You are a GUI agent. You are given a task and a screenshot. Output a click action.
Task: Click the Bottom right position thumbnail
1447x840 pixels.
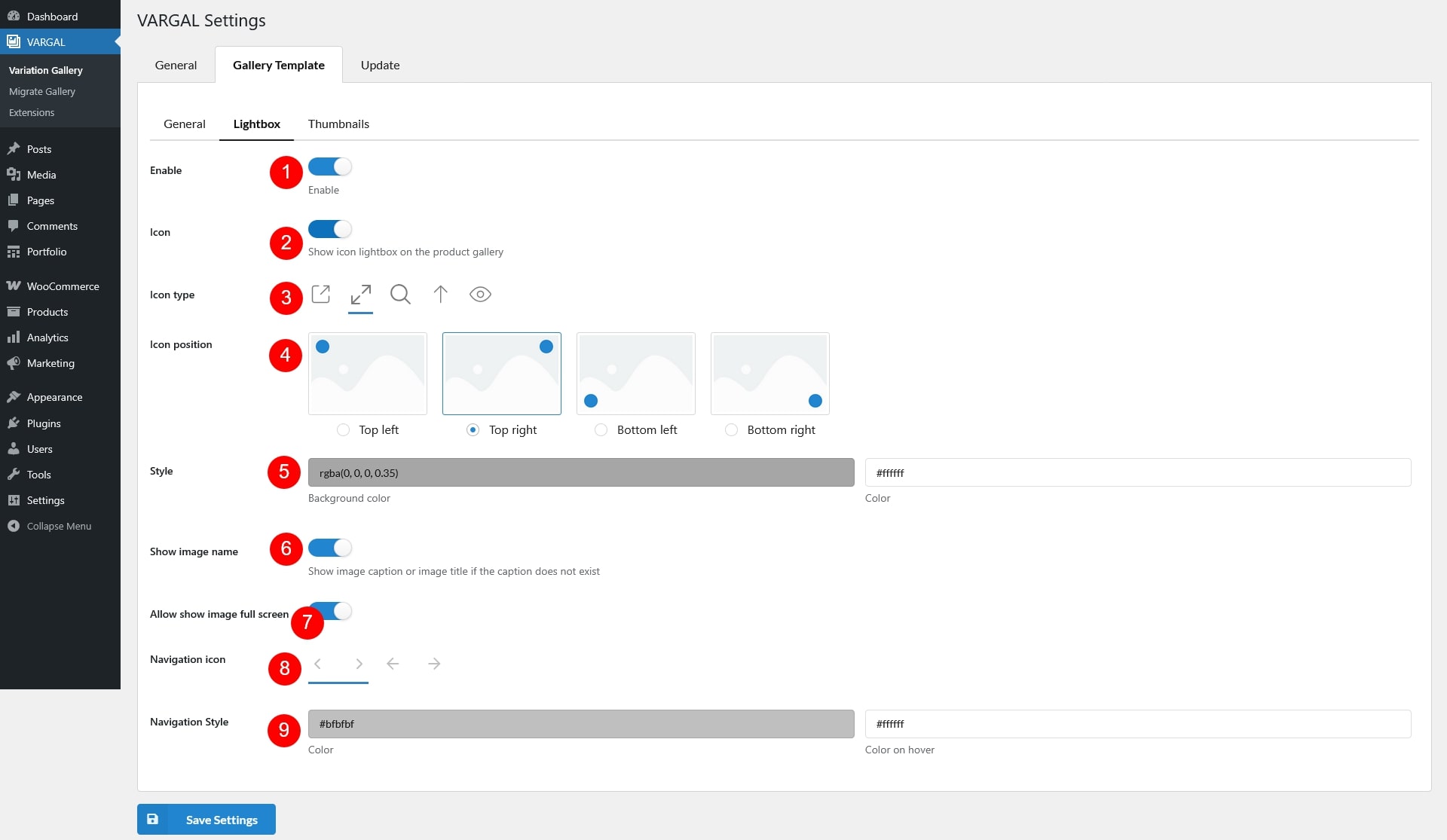pyautogui.click(x=770, y=374)
